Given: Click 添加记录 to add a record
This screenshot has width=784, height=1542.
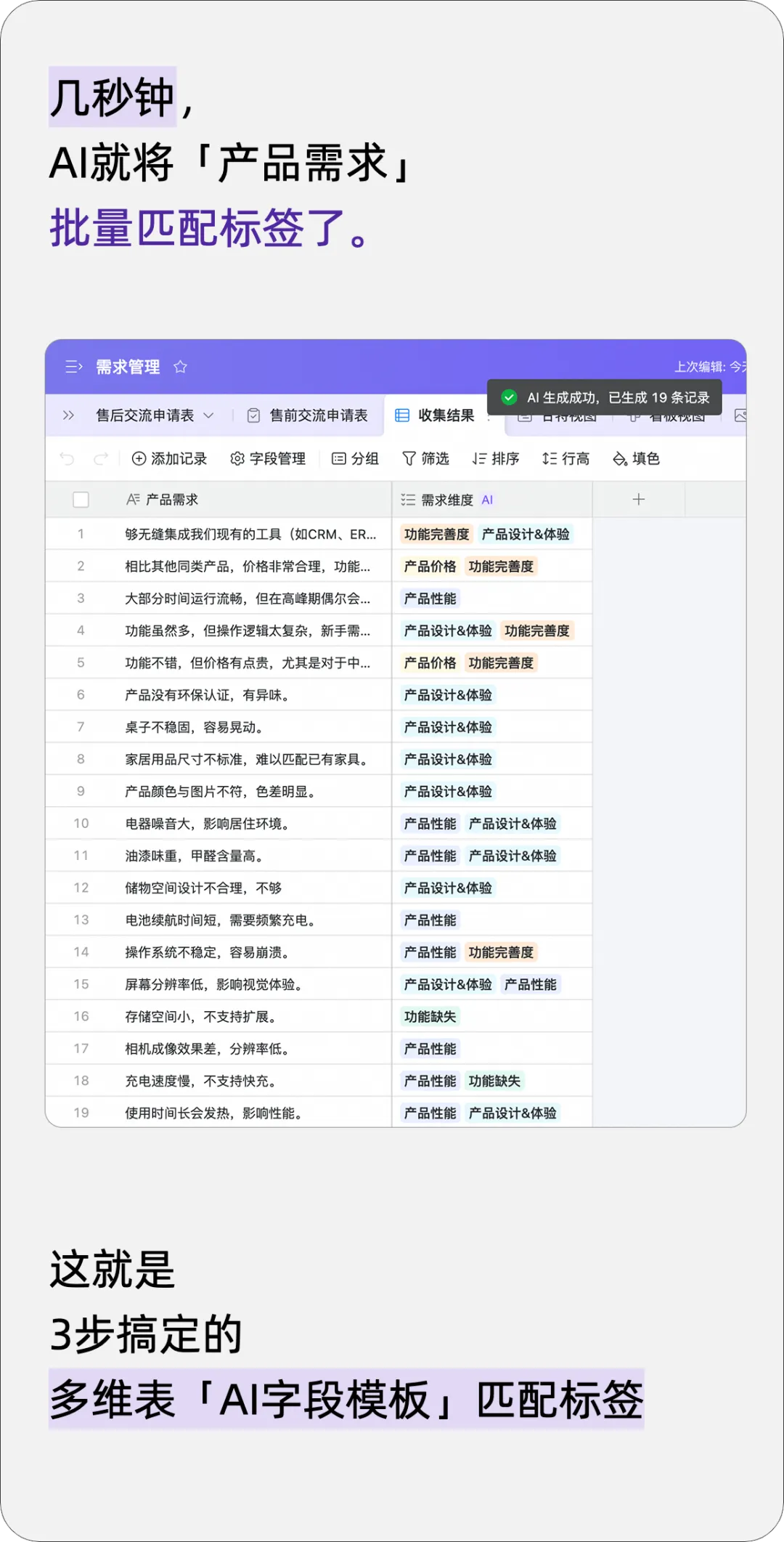Looking at the screenshot, I should point(169,458).
